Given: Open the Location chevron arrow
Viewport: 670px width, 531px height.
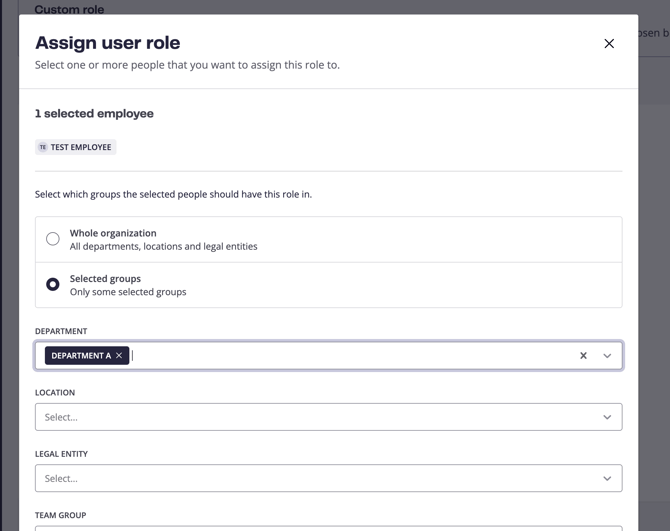Looking at the screenshot, I should click(607, 417).
